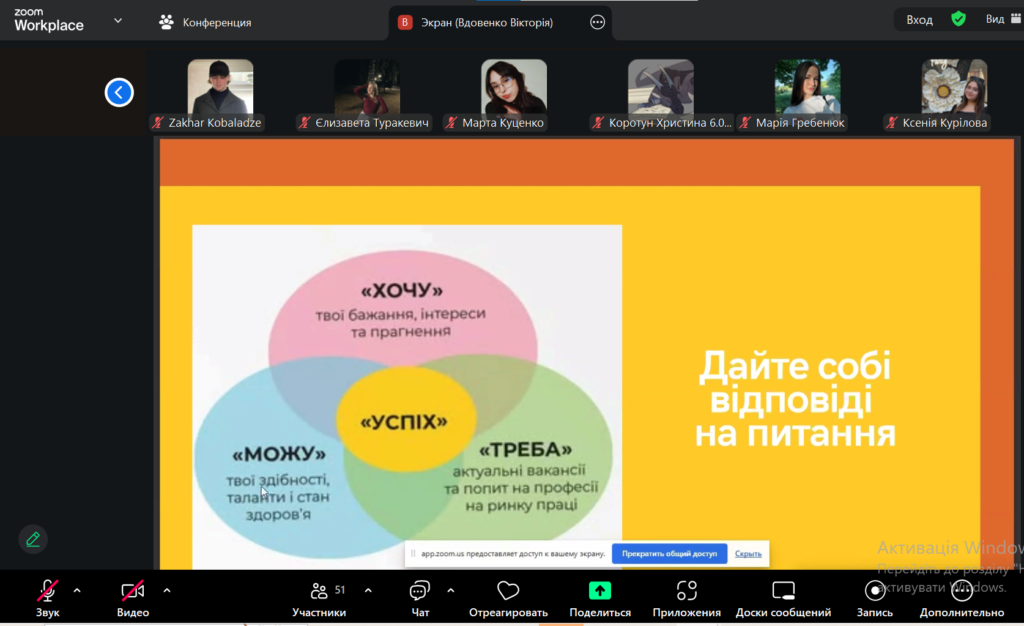The height and width of the screenshot is (626, 1024).
Task: Click the green security shield icon
Action: coord(958,19)
